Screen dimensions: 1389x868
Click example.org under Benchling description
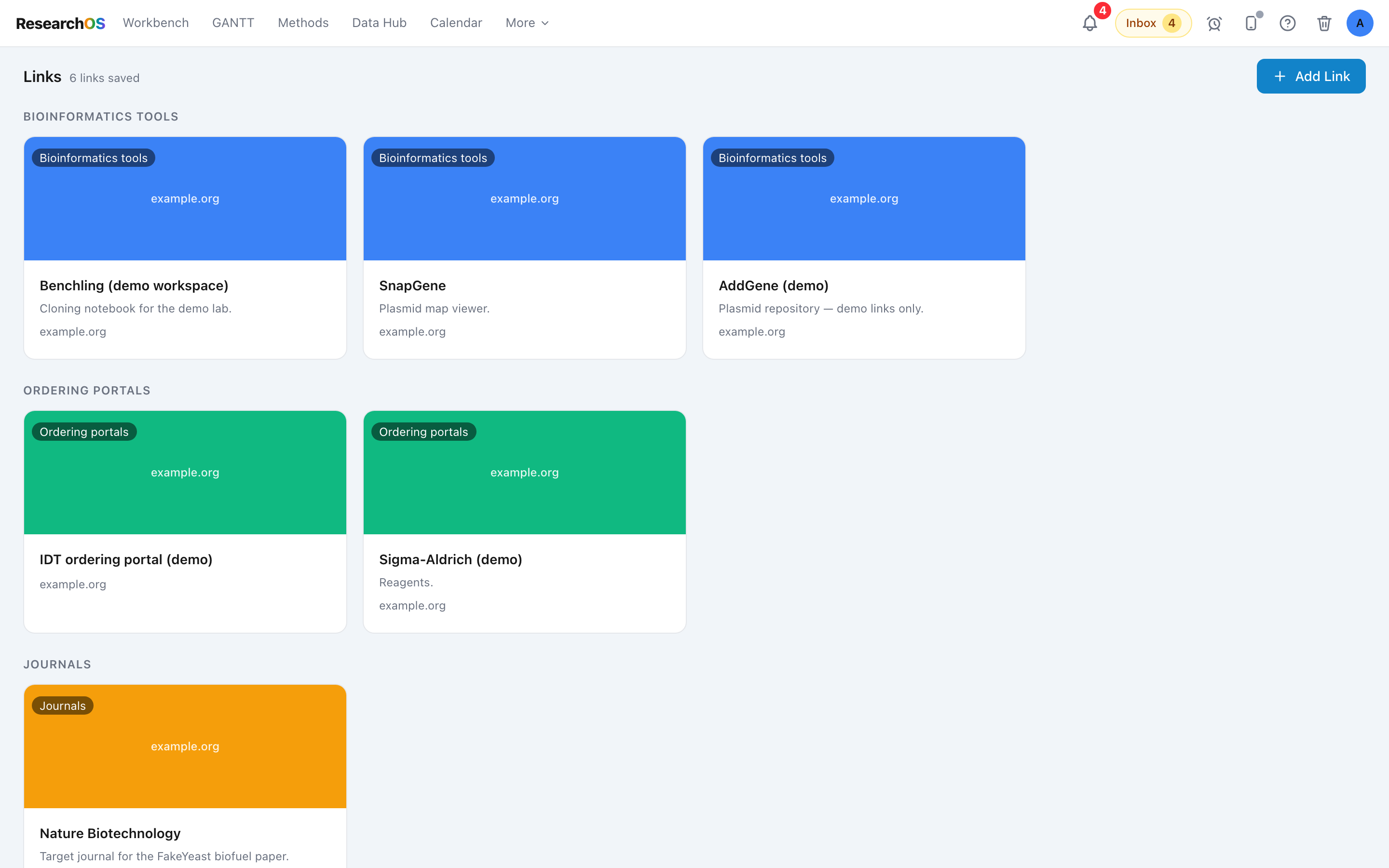(x=73, y=331)
